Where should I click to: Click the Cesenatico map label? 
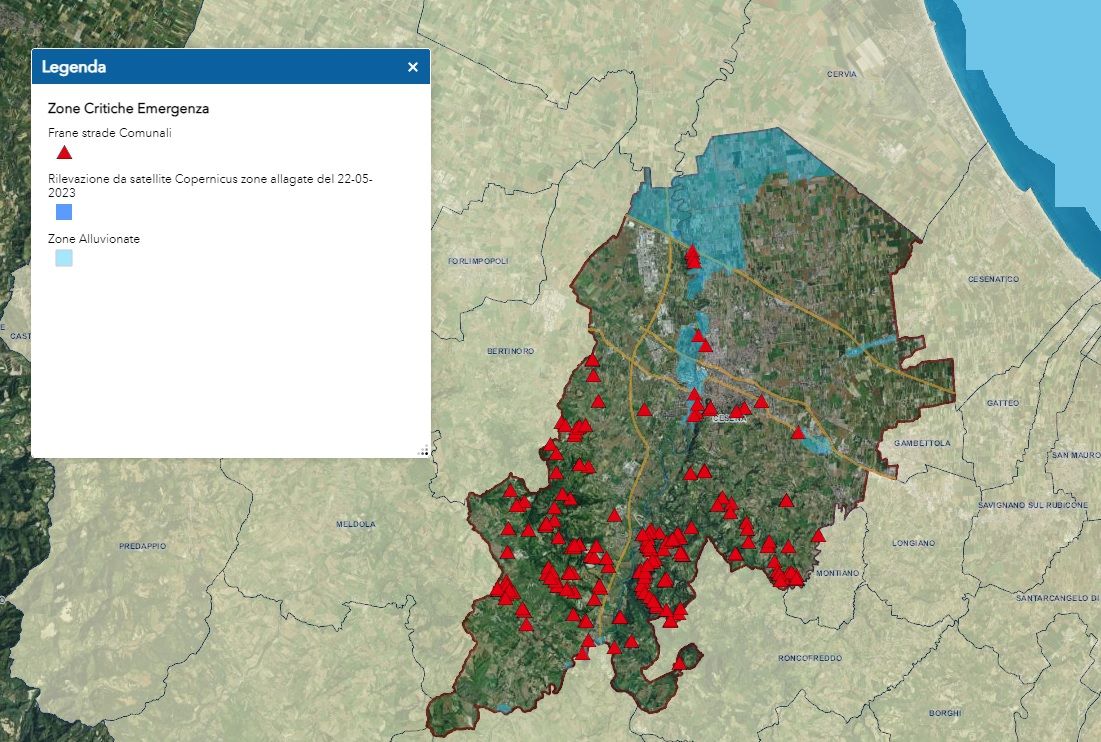[992, 279]
